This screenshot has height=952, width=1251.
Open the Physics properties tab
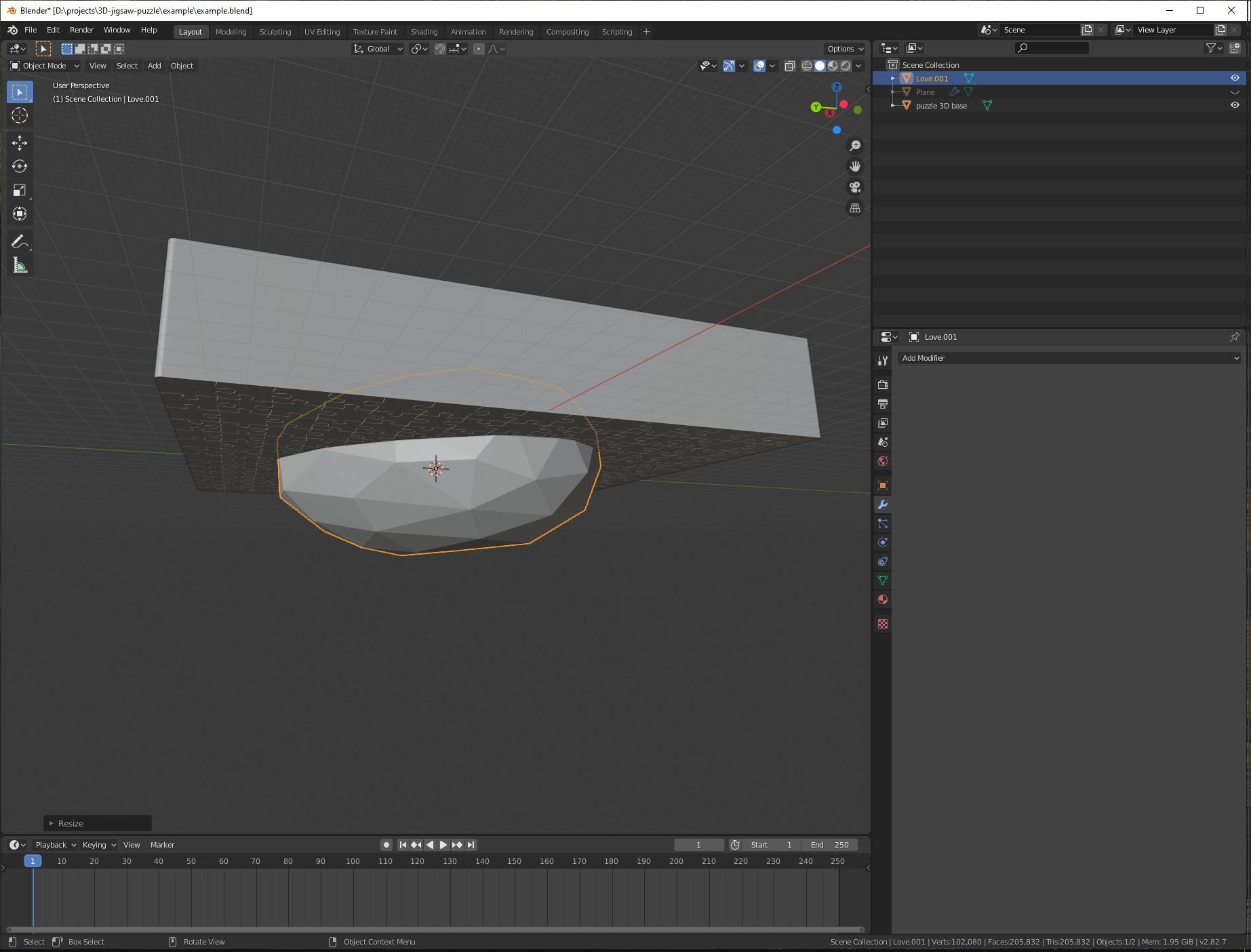[882, 542]
